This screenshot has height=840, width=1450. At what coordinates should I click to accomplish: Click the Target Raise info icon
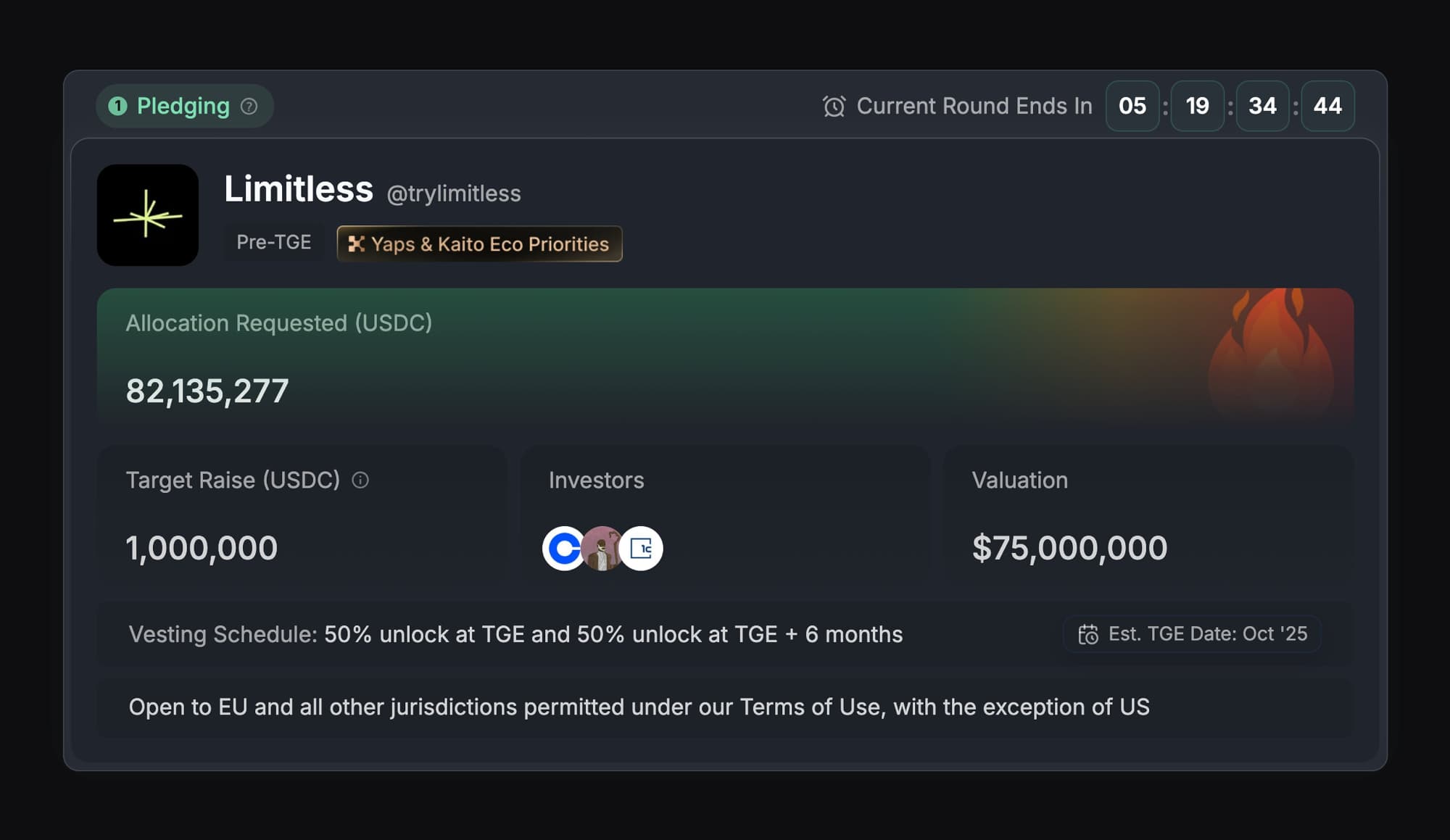pyautogui.click(x=360, y=480)
